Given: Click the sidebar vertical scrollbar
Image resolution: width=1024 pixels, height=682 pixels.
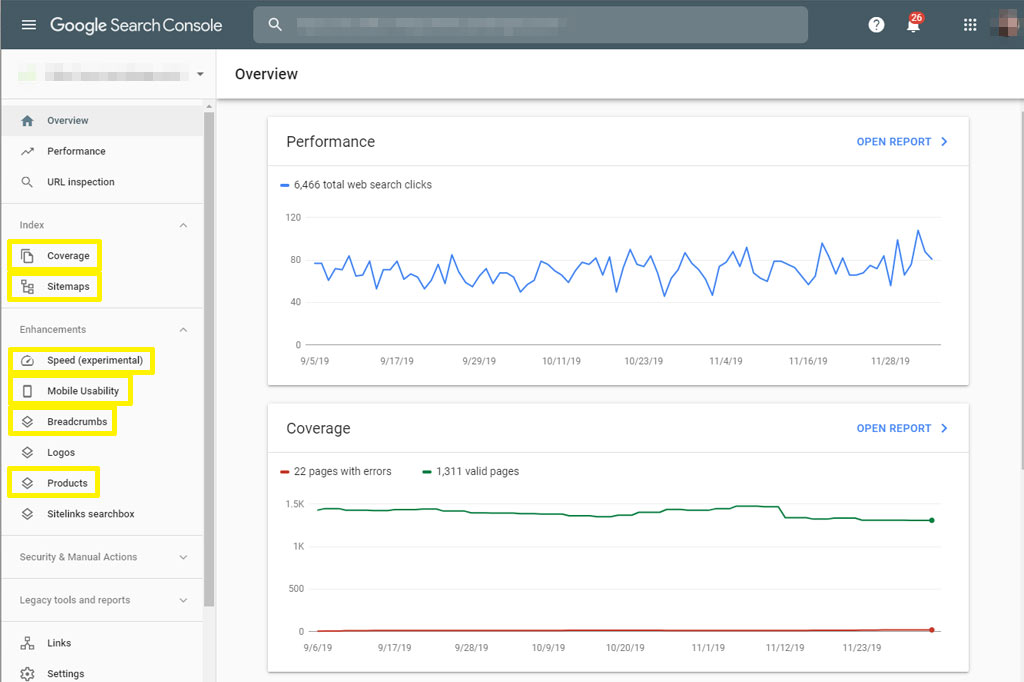Looking at the screenshot, I should coord(209,359).
